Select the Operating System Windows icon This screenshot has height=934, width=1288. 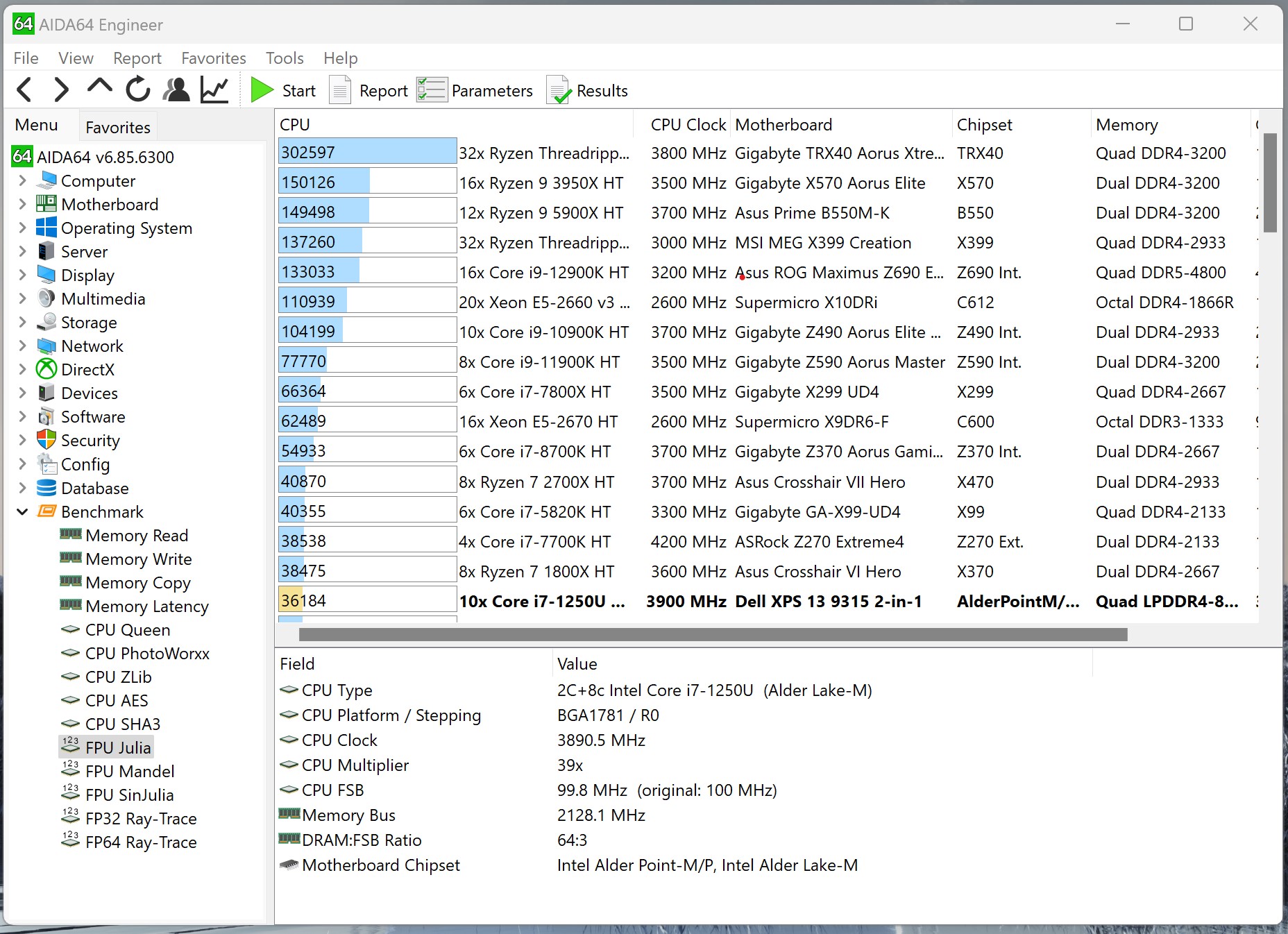46,228
